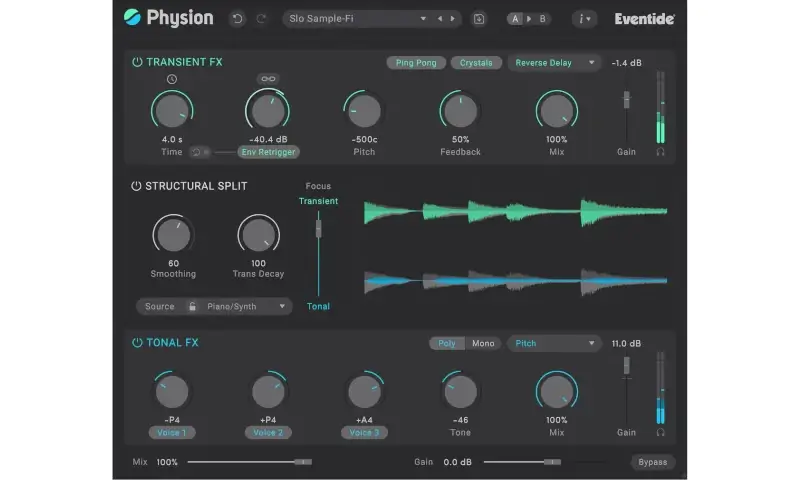Click the redo arrow icon
This screenshot has height=480, width=800.
click(261, 18)
